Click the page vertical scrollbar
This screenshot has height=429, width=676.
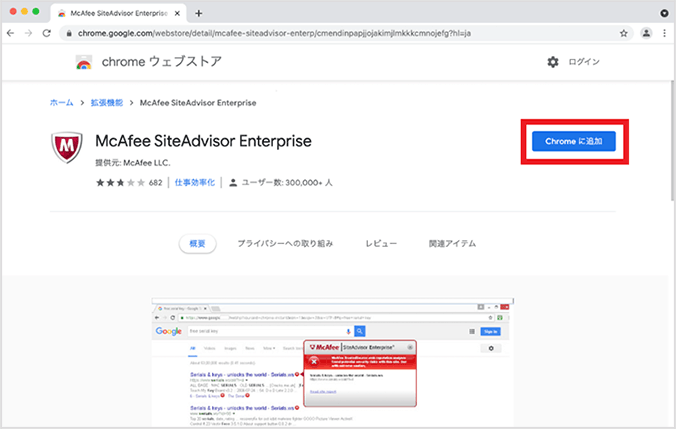tap(673, 141)
